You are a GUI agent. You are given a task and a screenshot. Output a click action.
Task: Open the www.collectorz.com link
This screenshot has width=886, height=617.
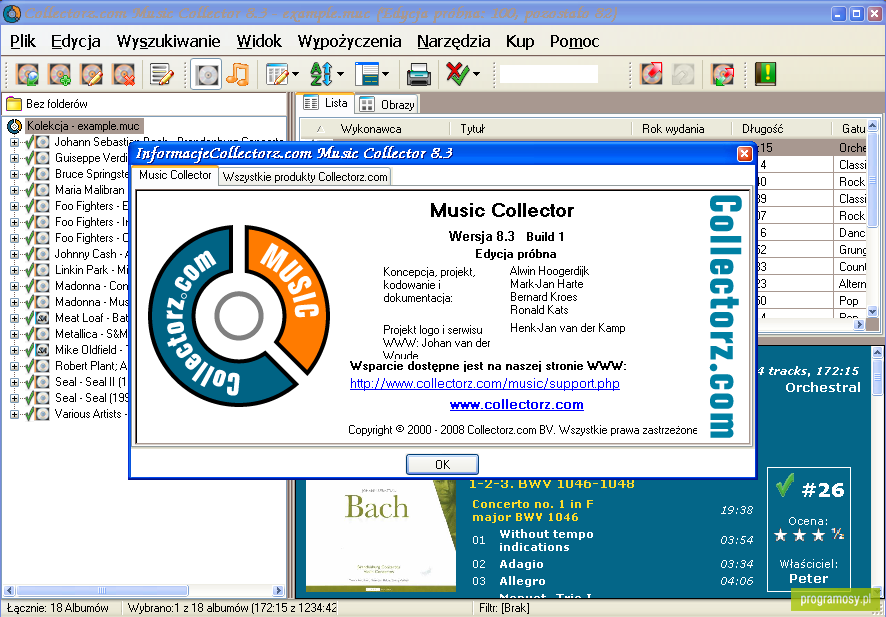pos(516,405)
